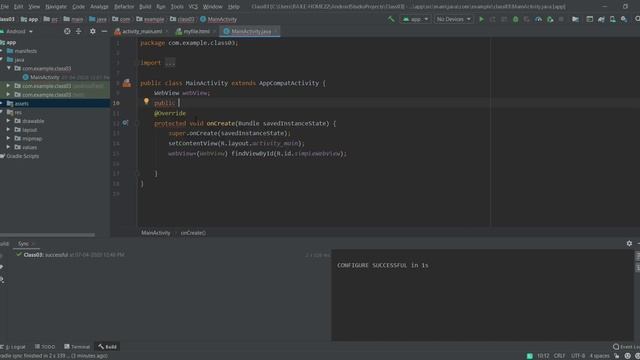
Task: Open the Refactor menu
Action: (x=124, y=7)
